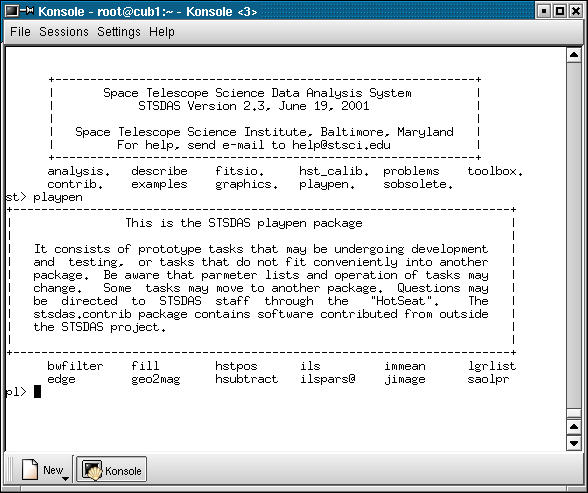Click the sticky pin icon in title bar

tap(28, 10)
